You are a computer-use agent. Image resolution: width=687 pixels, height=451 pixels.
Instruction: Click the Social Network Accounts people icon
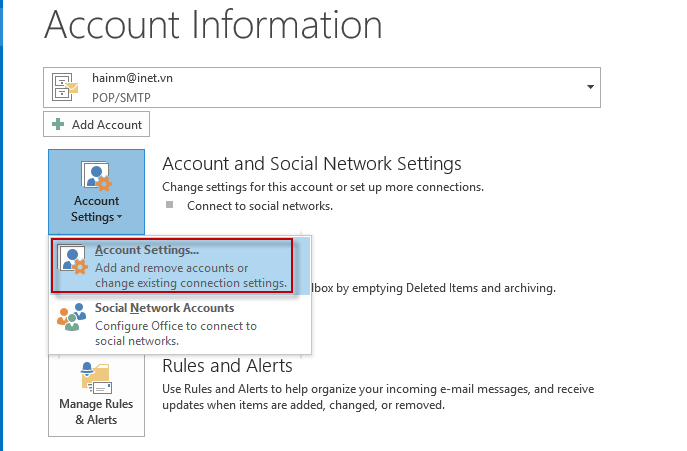coord(73,318)
